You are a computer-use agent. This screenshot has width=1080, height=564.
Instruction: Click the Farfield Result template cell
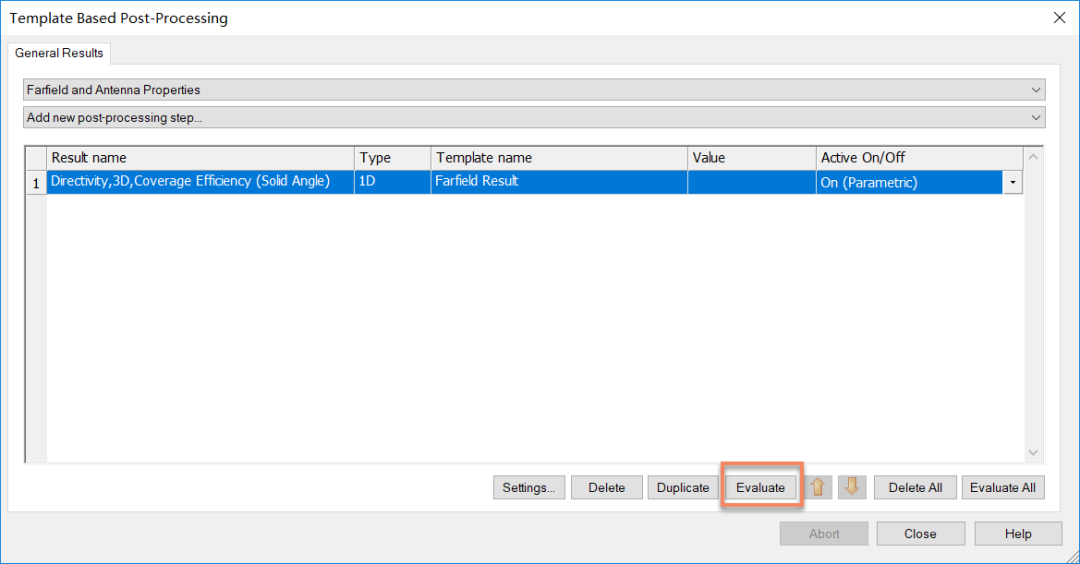point(559,182)
